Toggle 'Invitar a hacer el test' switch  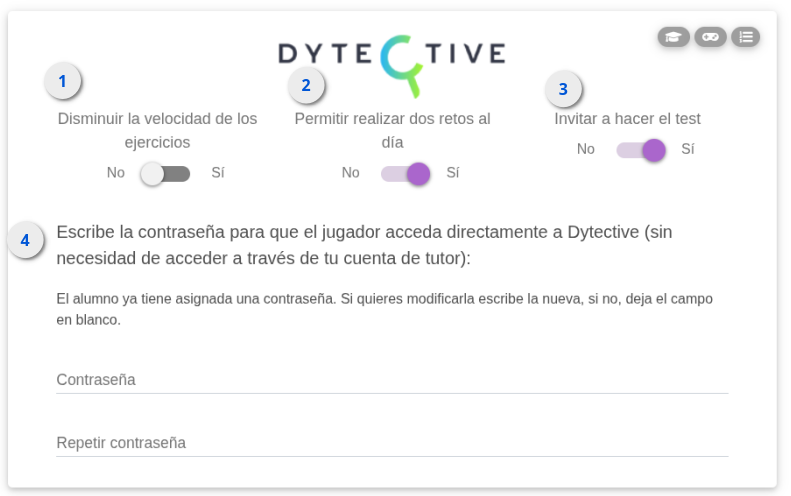pyautogui.click(x=641, y=150)
